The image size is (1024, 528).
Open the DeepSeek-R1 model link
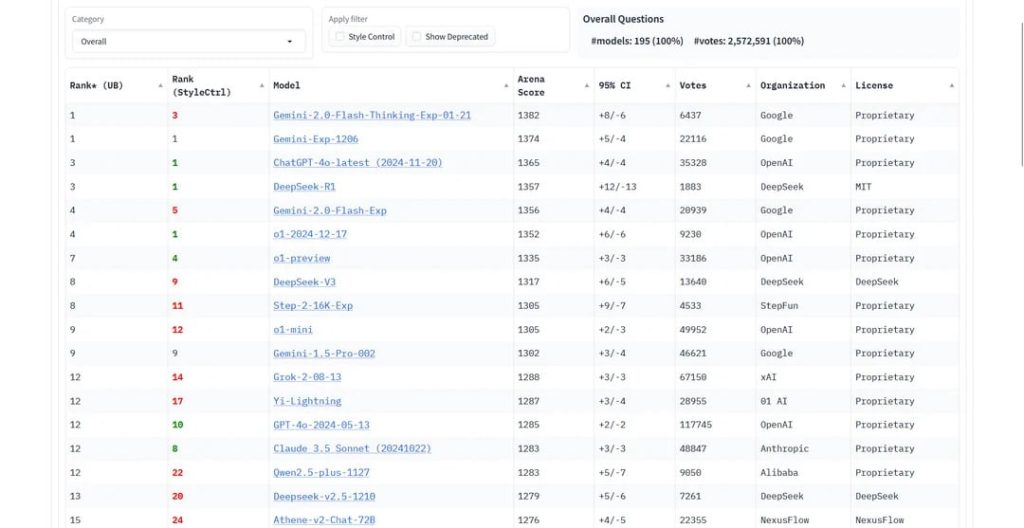point(304,187)
